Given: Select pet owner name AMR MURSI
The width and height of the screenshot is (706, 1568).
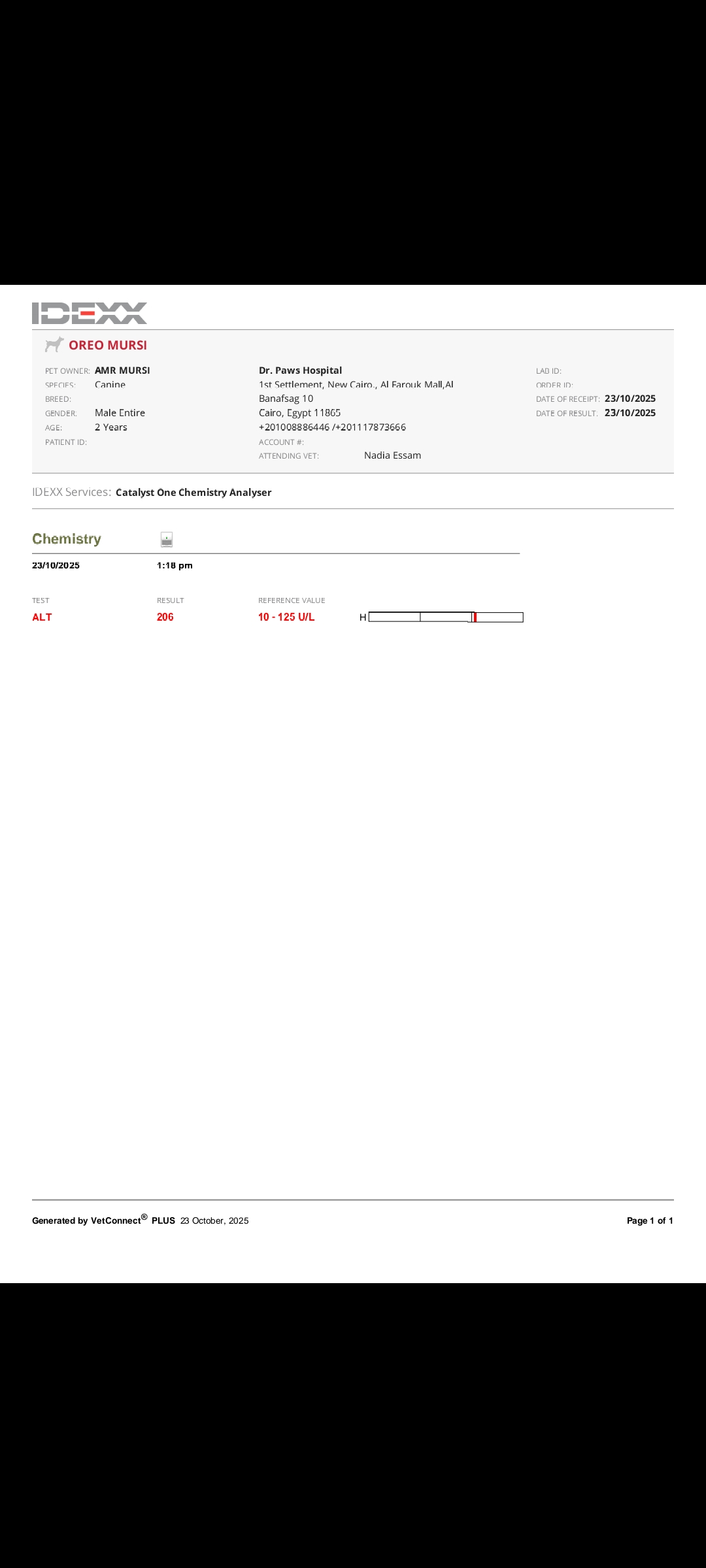Looking at the screenshot, I should (122, 370).
